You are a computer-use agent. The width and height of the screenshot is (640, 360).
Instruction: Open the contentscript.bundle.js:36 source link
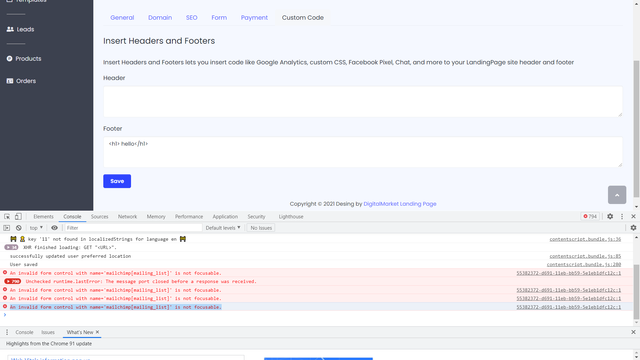[x=585, y=239]
